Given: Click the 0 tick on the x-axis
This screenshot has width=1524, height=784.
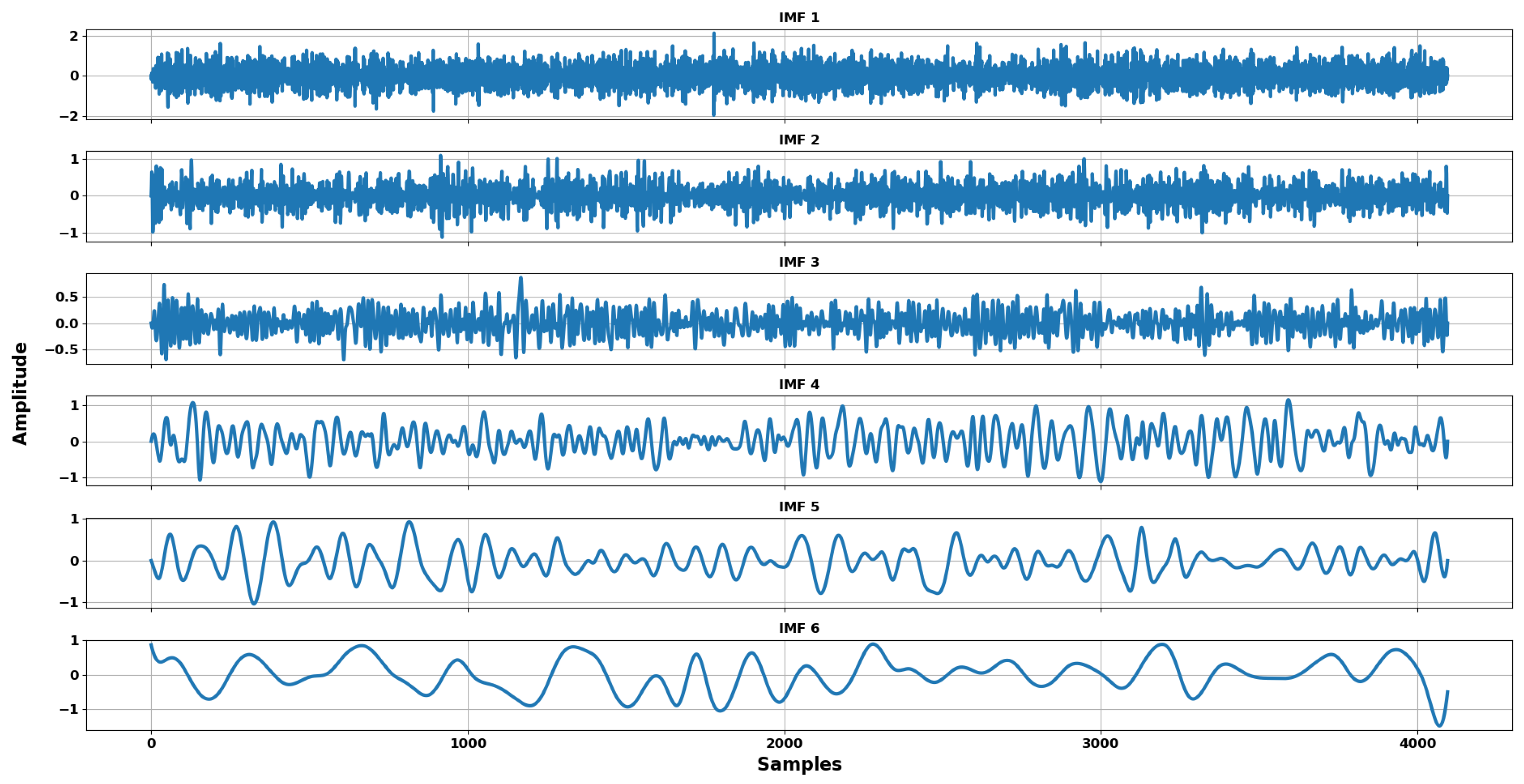Looking at the screenshot, I should tap(152, 743).
